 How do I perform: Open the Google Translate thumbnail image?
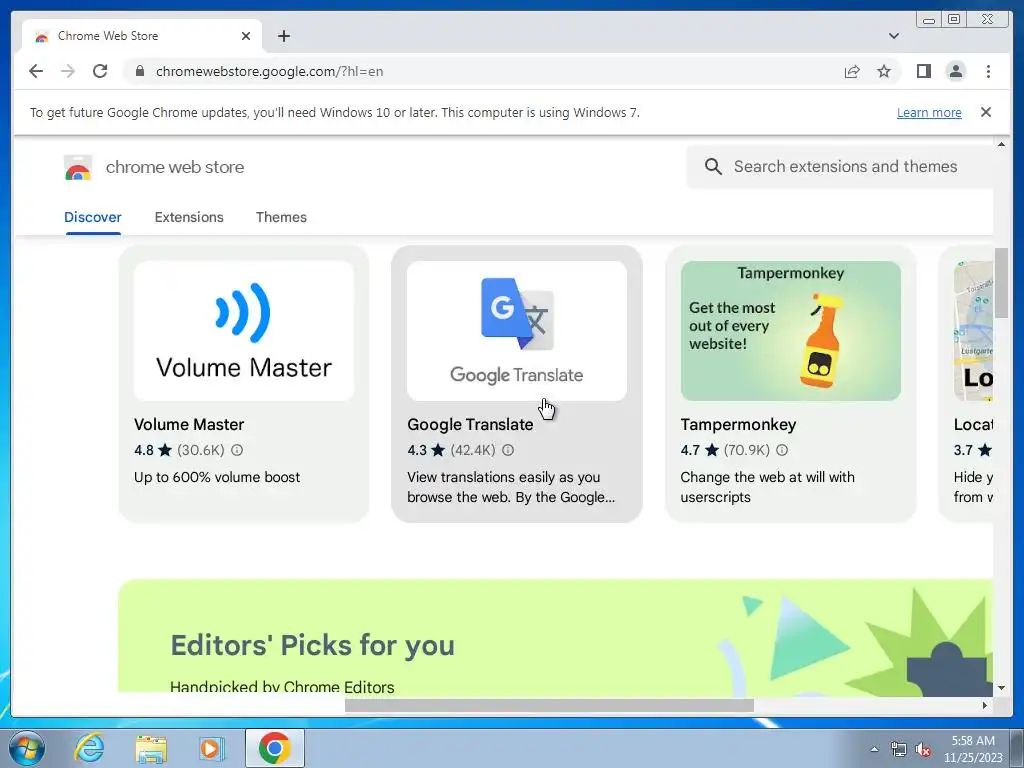click(517, 331)
